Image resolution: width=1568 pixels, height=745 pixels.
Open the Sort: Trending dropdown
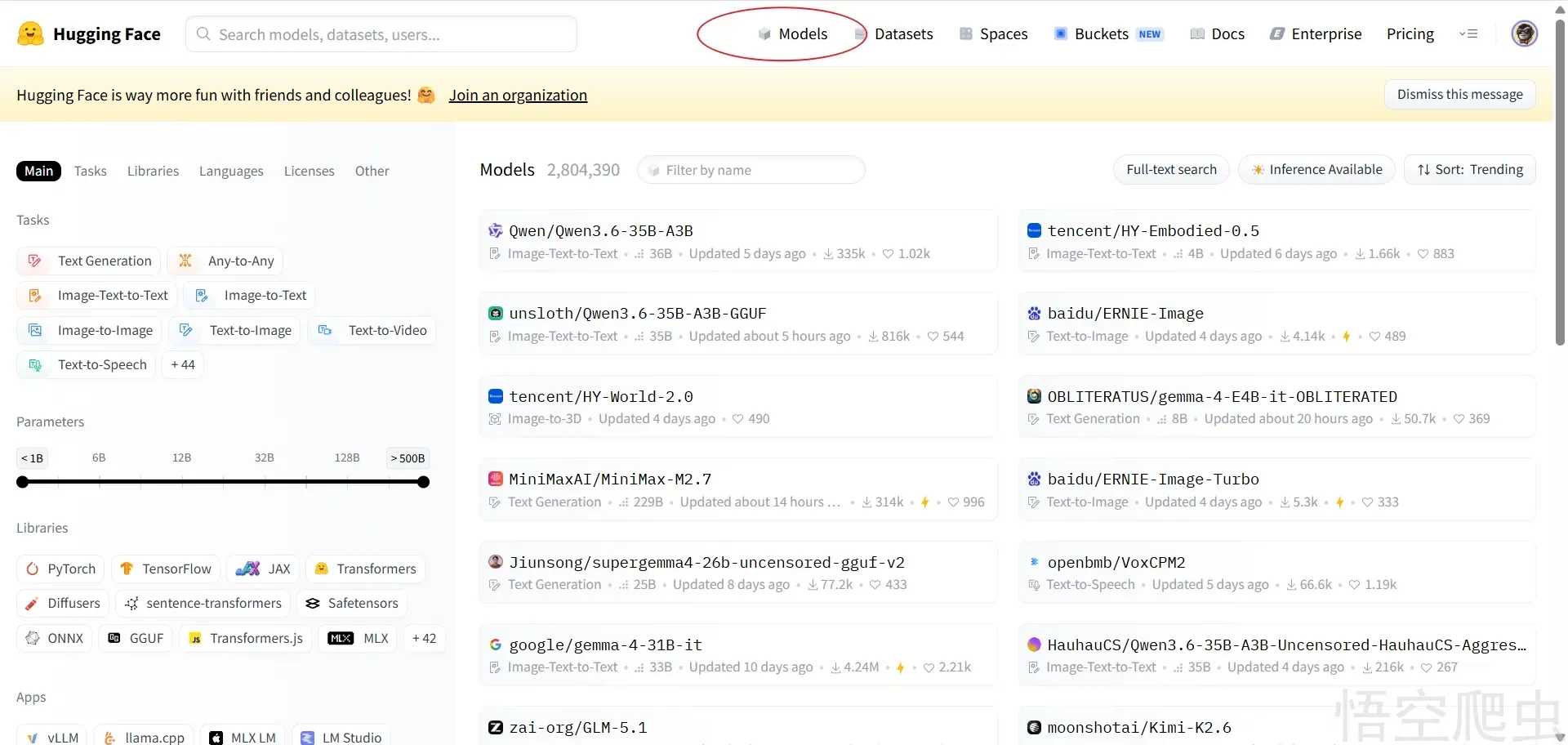point(1470,170)
